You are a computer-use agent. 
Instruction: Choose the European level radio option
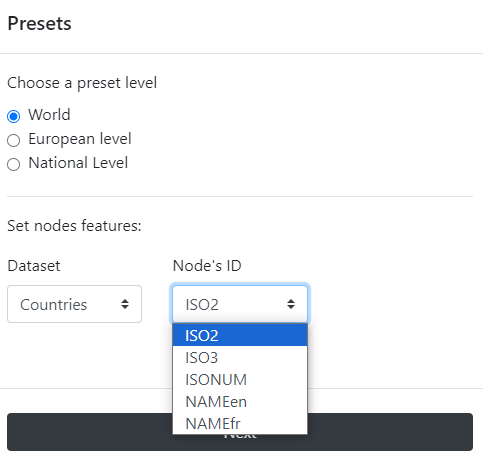pyautogui.click(x=14, y=140)
